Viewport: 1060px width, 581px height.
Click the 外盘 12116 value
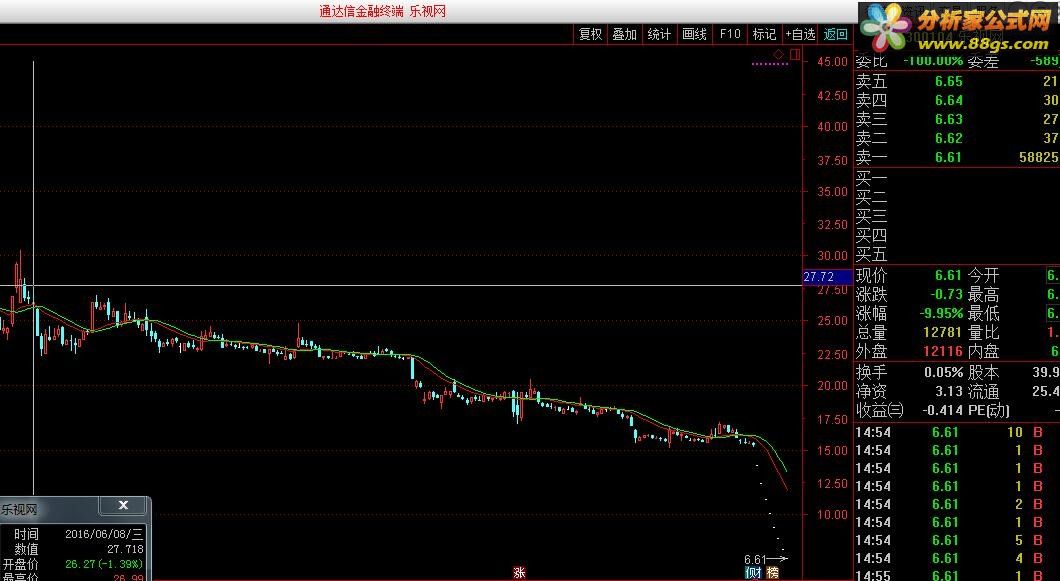tap(943, 351)
